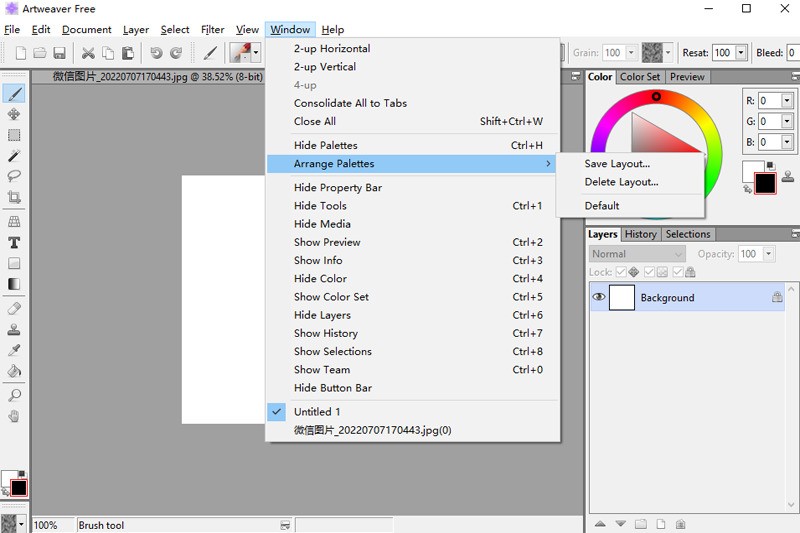Hide the Background layer via eye icon
Screen dimensions: 800x533
click(599, 297)
